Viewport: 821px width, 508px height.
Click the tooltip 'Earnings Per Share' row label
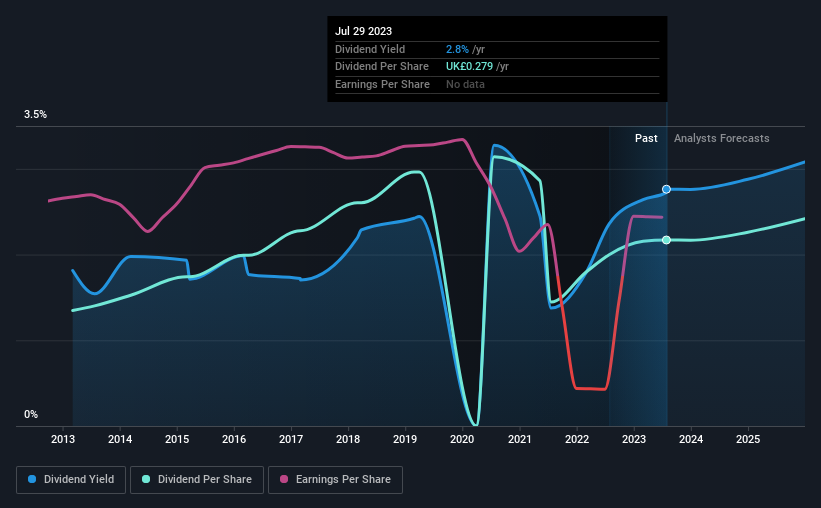pyautogui.click(x=382, y=84)
